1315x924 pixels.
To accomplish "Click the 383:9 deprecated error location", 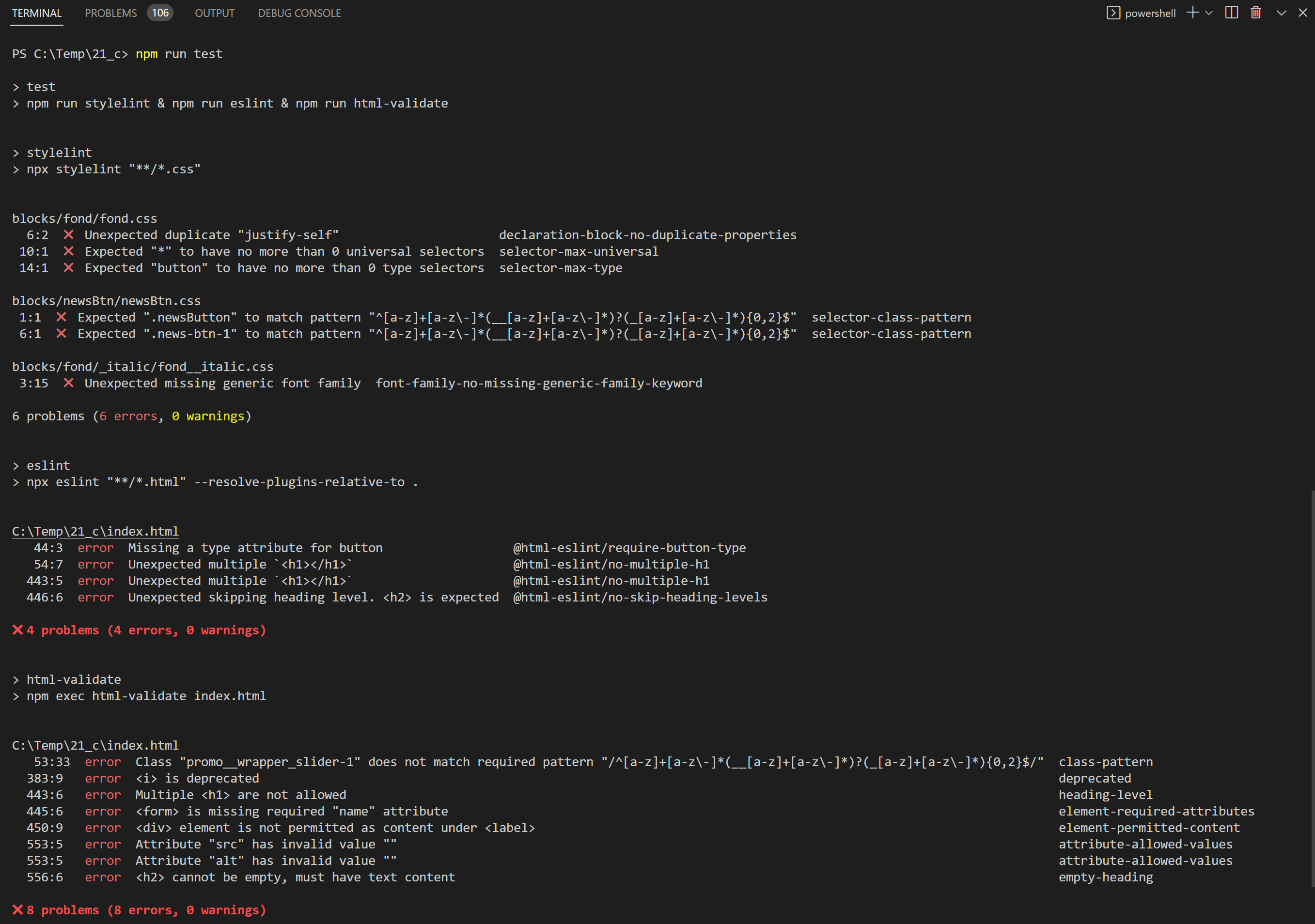I will coord(45,779).
